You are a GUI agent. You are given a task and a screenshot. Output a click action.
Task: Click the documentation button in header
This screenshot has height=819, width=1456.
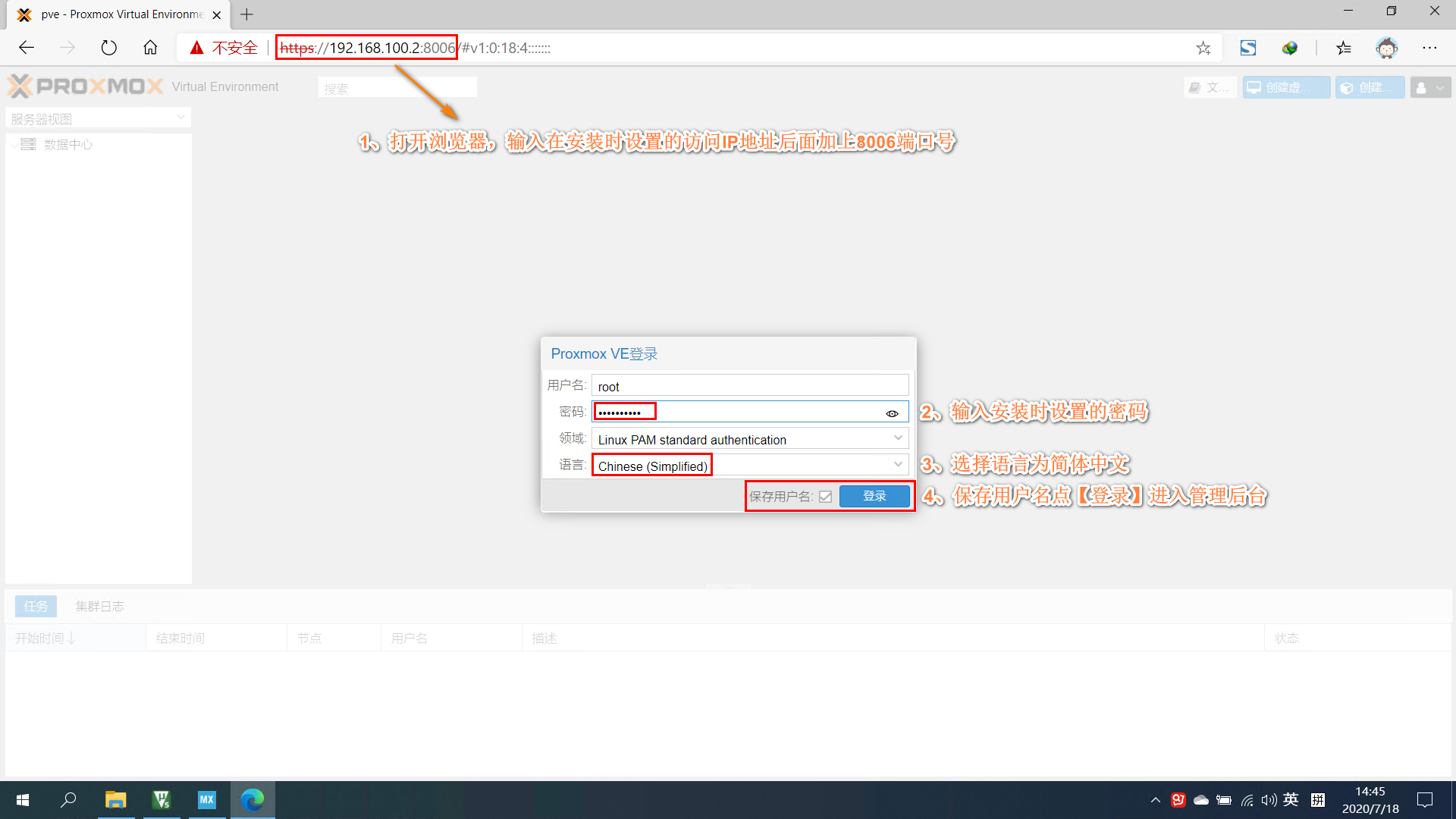[x=1210, y=87]
